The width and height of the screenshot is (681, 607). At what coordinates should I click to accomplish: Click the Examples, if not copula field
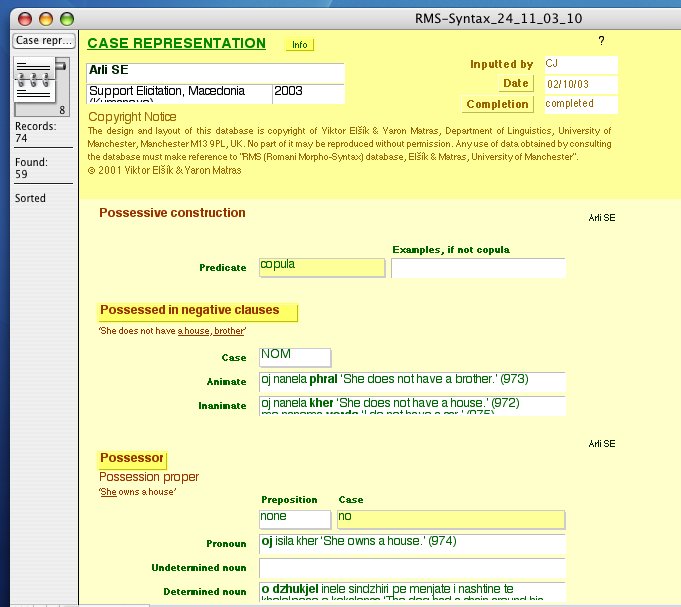[x=478, y=267]
